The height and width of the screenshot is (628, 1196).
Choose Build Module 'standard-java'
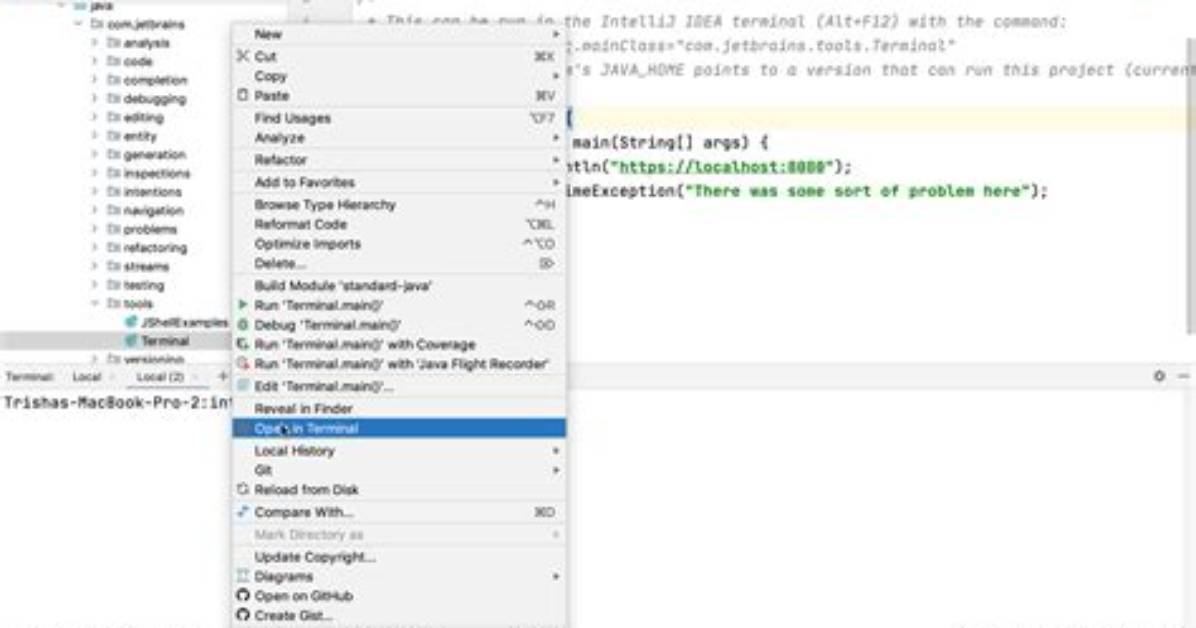399,285
